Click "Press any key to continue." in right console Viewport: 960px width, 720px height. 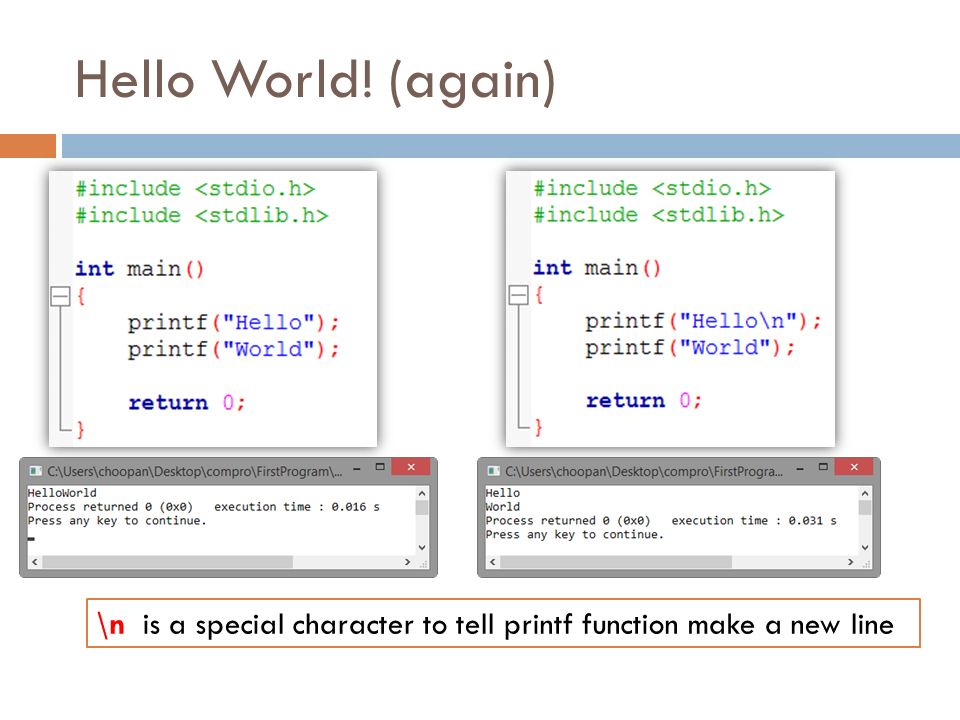point(575,535)
